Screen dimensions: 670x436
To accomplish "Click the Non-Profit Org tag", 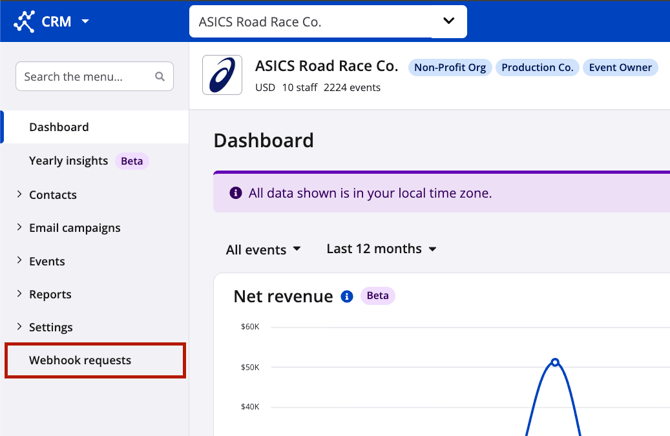I will pyautogui.click(x=450, y=68).
